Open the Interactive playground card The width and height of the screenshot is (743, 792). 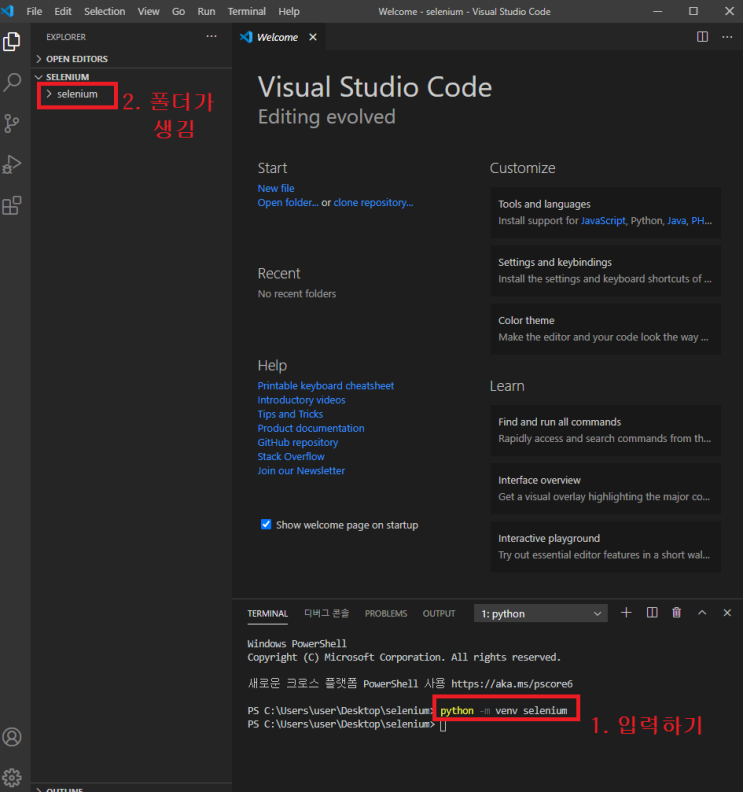tap(605, 547)
